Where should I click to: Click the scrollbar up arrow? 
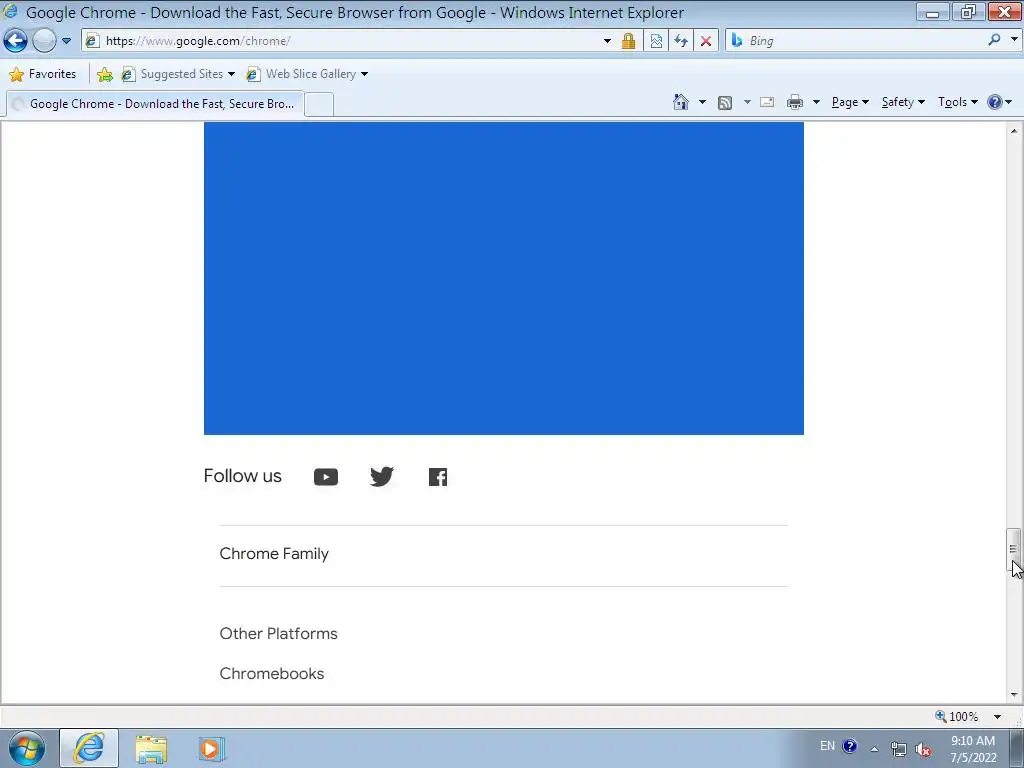click(1014, 131)
